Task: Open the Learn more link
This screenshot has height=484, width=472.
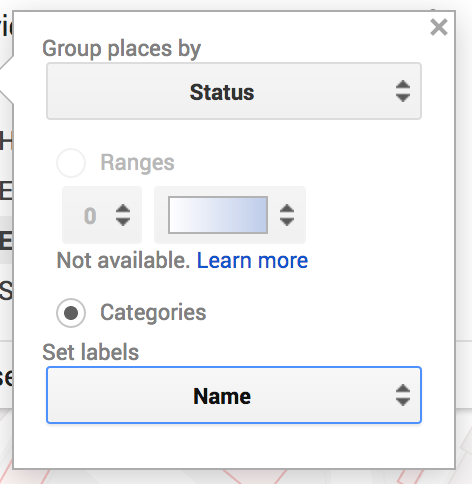Action: click(x=252, y=260)
